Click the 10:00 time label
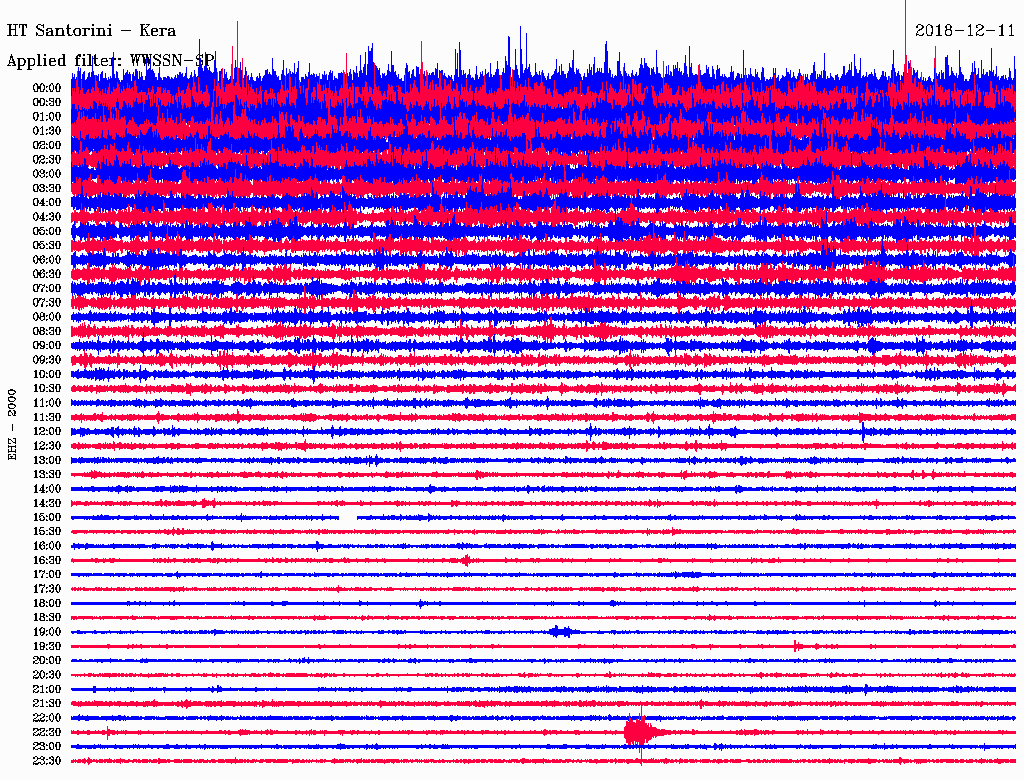This screenshot has width=1024, height=780. 47,374
